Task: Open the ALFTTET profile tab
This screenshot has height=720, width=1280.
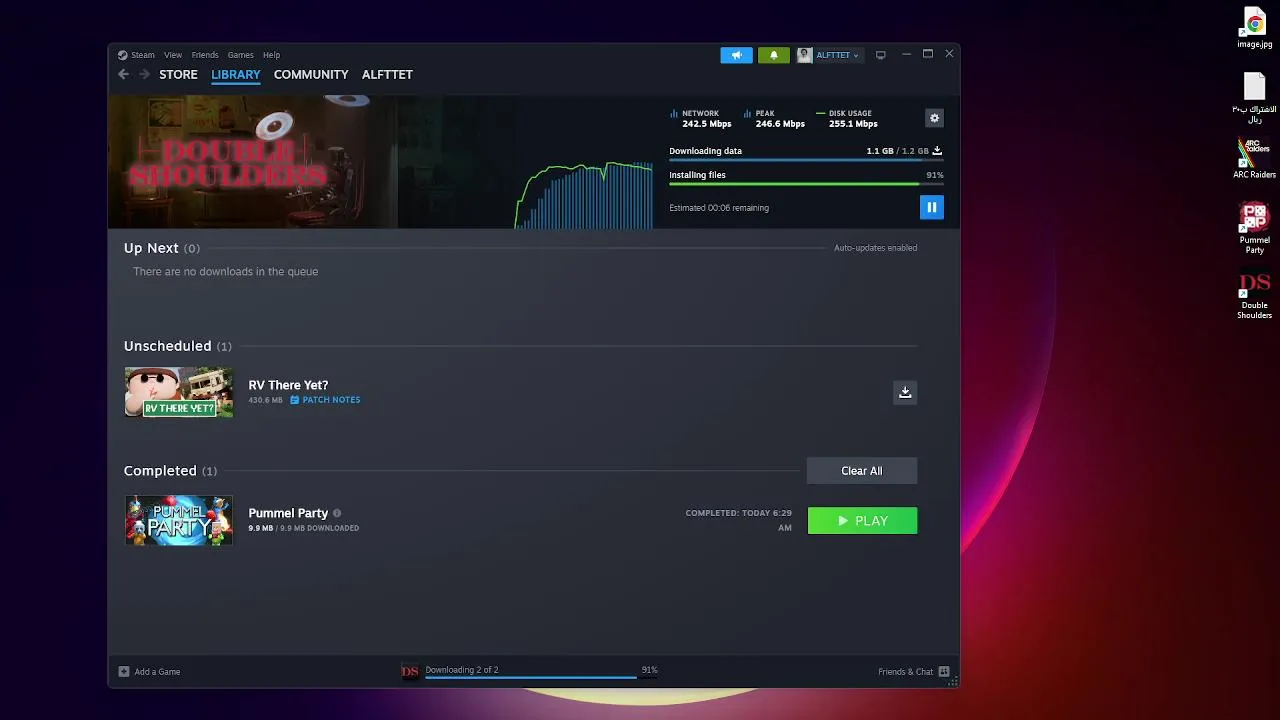Action: pos(387,74)
